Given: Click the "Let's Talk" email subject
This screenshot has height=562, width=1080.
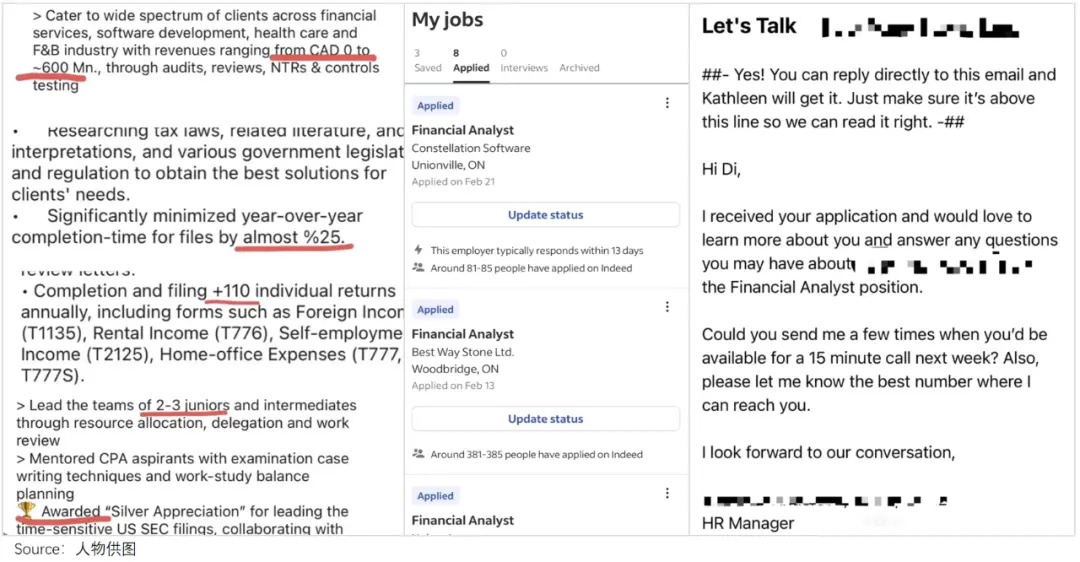Looking at the screenshot, I should 749,27.
